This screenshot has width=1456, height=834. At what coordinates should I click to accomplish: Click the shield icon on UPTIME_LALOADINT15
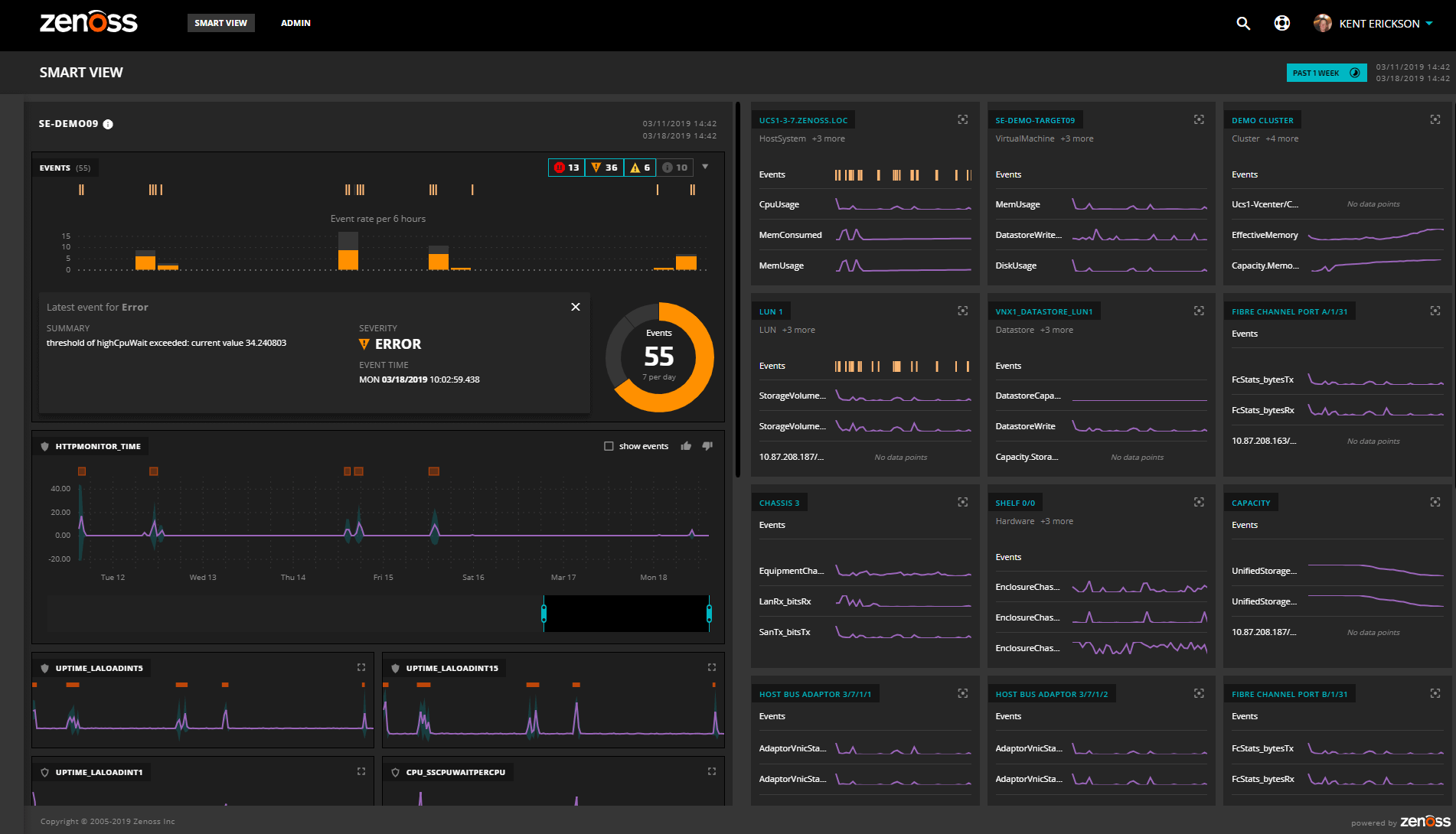coord(395,668)
